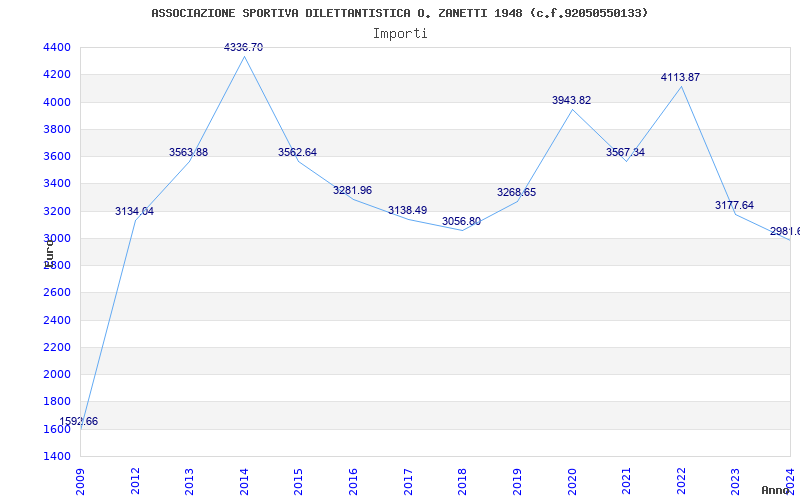
Task: Select data label 3943.82
Action: click(x=571, y=101)
